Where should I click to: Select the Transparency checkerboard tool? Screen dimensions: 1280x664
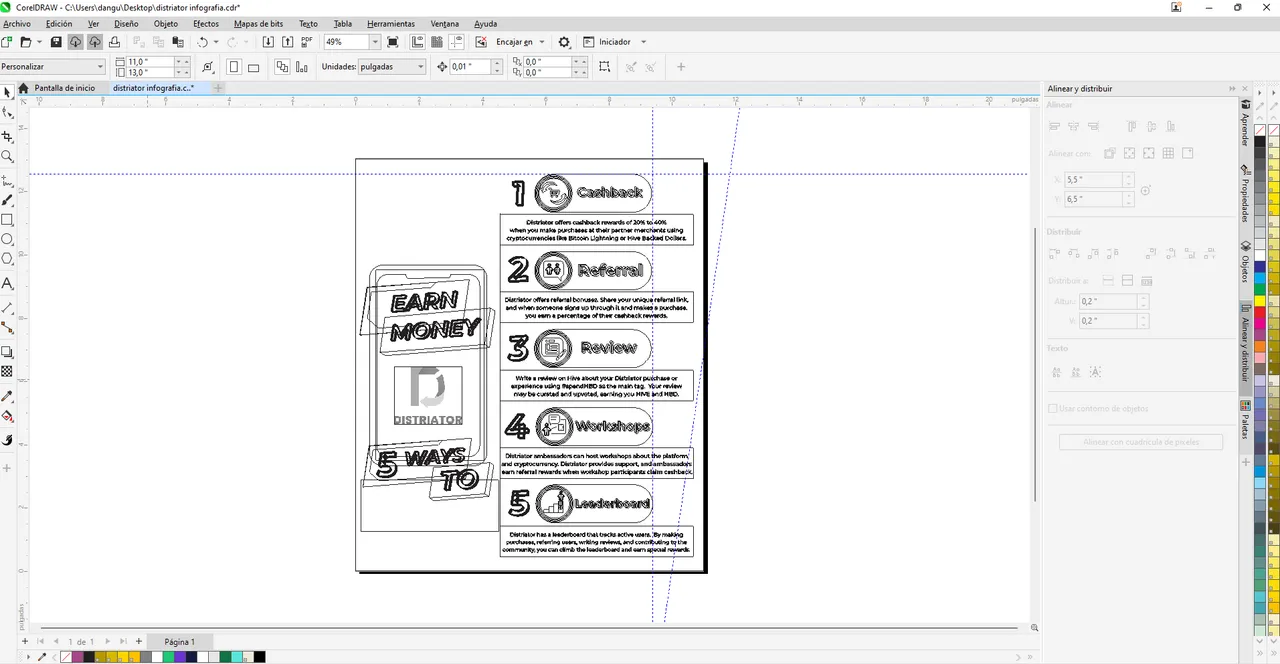click(8, 372)
